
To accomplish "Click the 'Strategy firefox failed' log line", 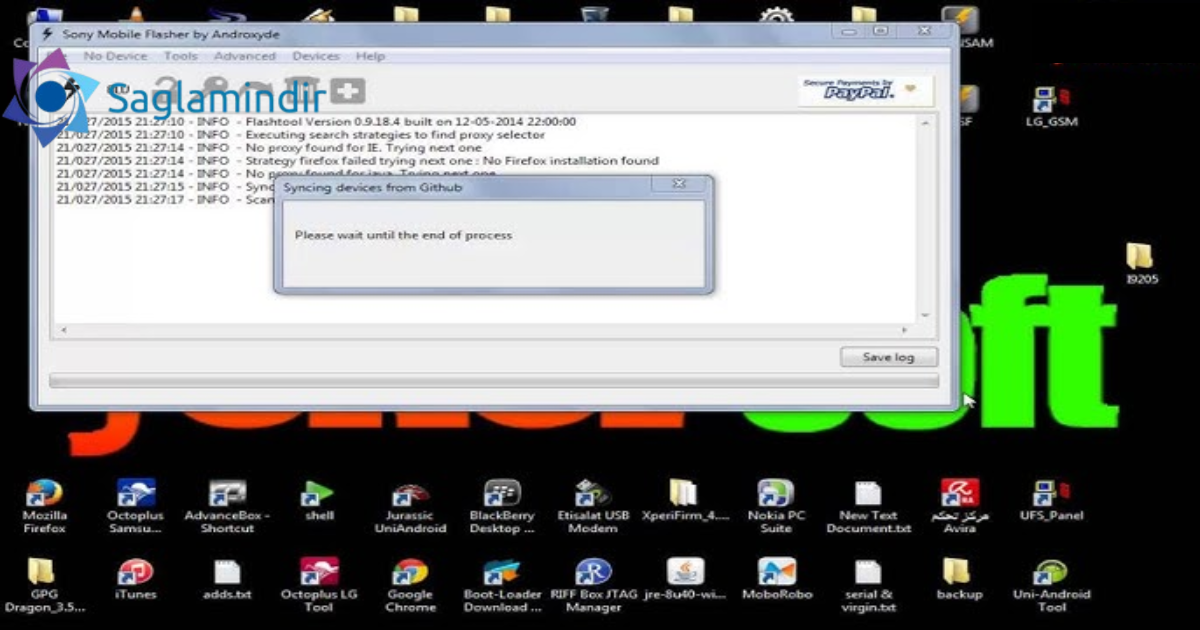I will [358, 160].
